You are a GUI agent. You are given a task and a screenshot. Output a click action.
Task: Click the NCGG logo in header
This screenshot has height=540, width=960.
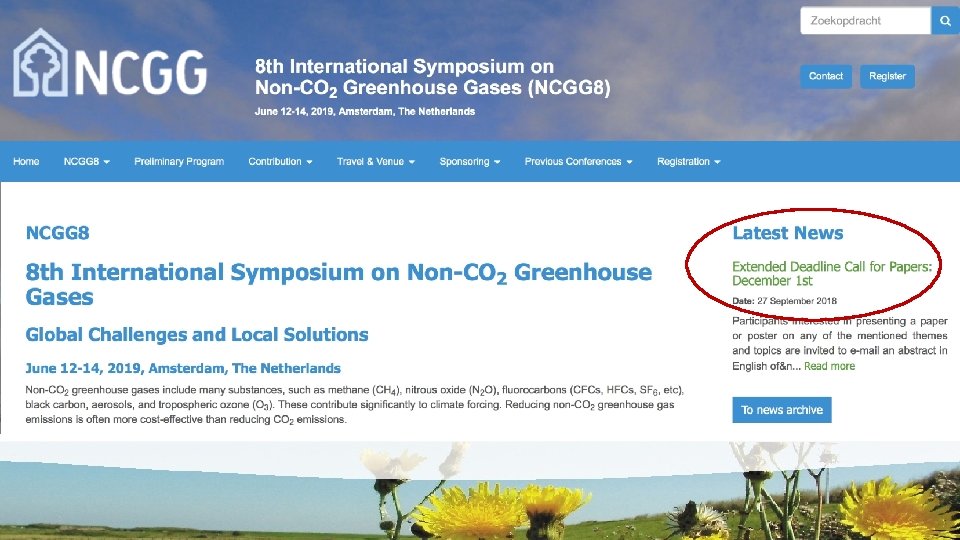click(110, 62)
